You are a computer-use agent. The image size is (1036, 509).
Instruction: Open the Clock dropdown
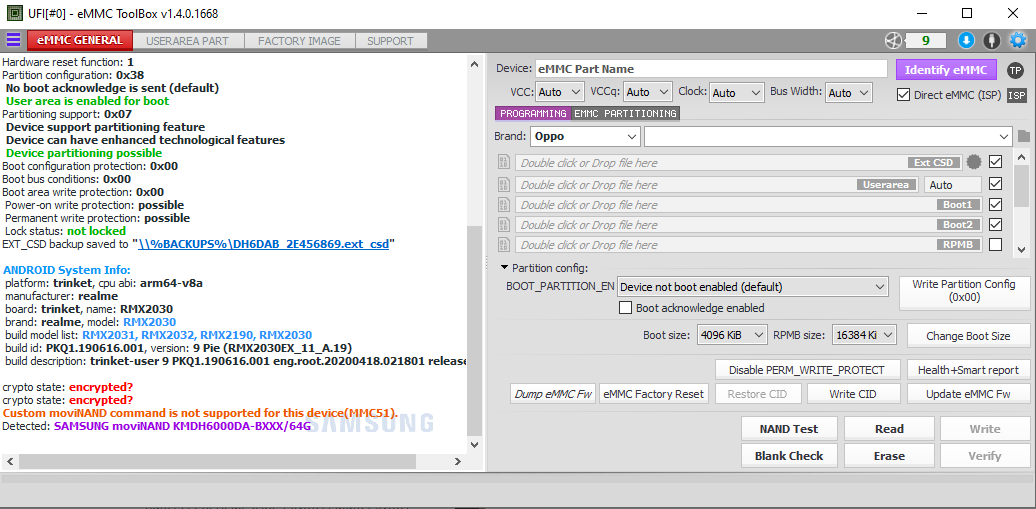click(x=737, y=93)
